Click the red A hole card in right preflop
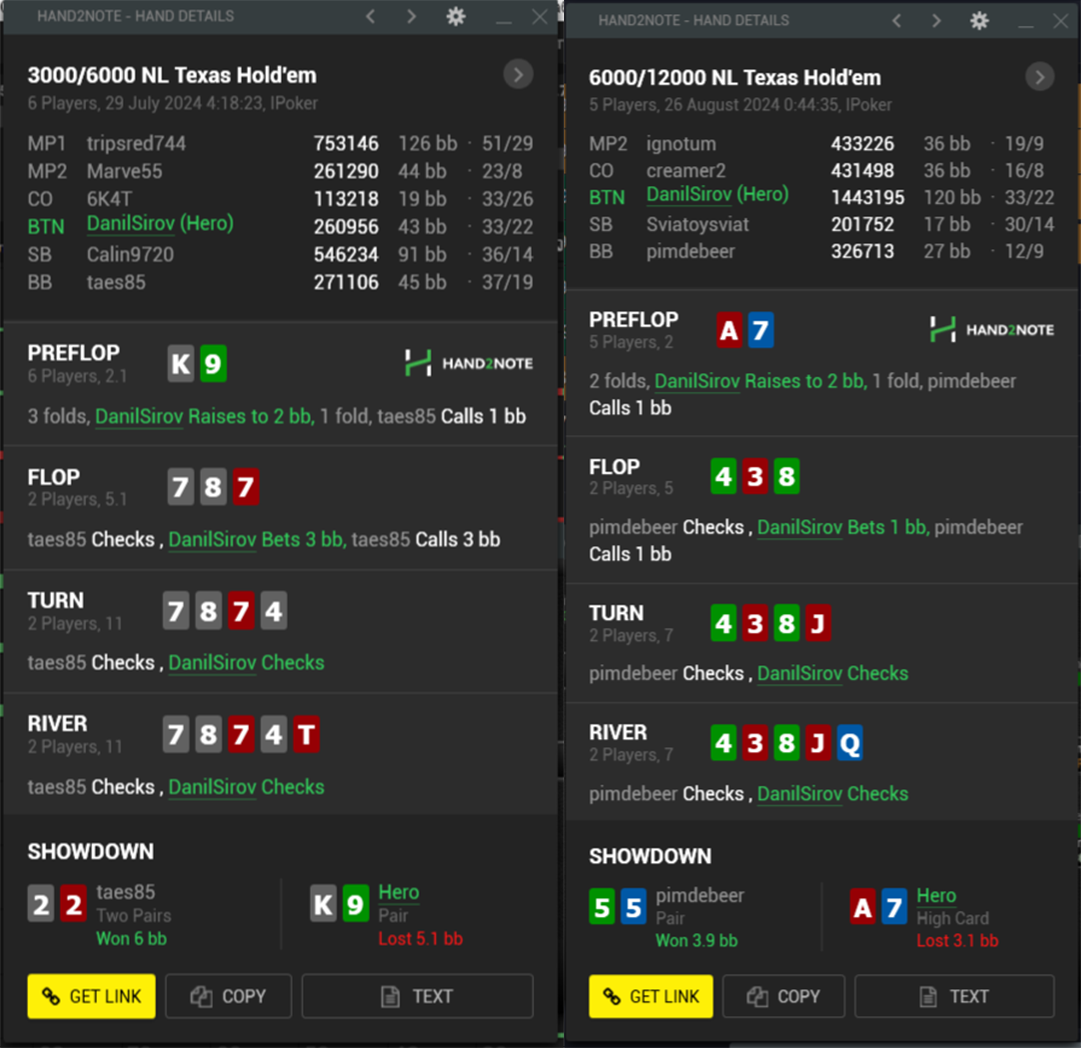The width and height of the screenshot is (1081, 1050). pos(729,330)
